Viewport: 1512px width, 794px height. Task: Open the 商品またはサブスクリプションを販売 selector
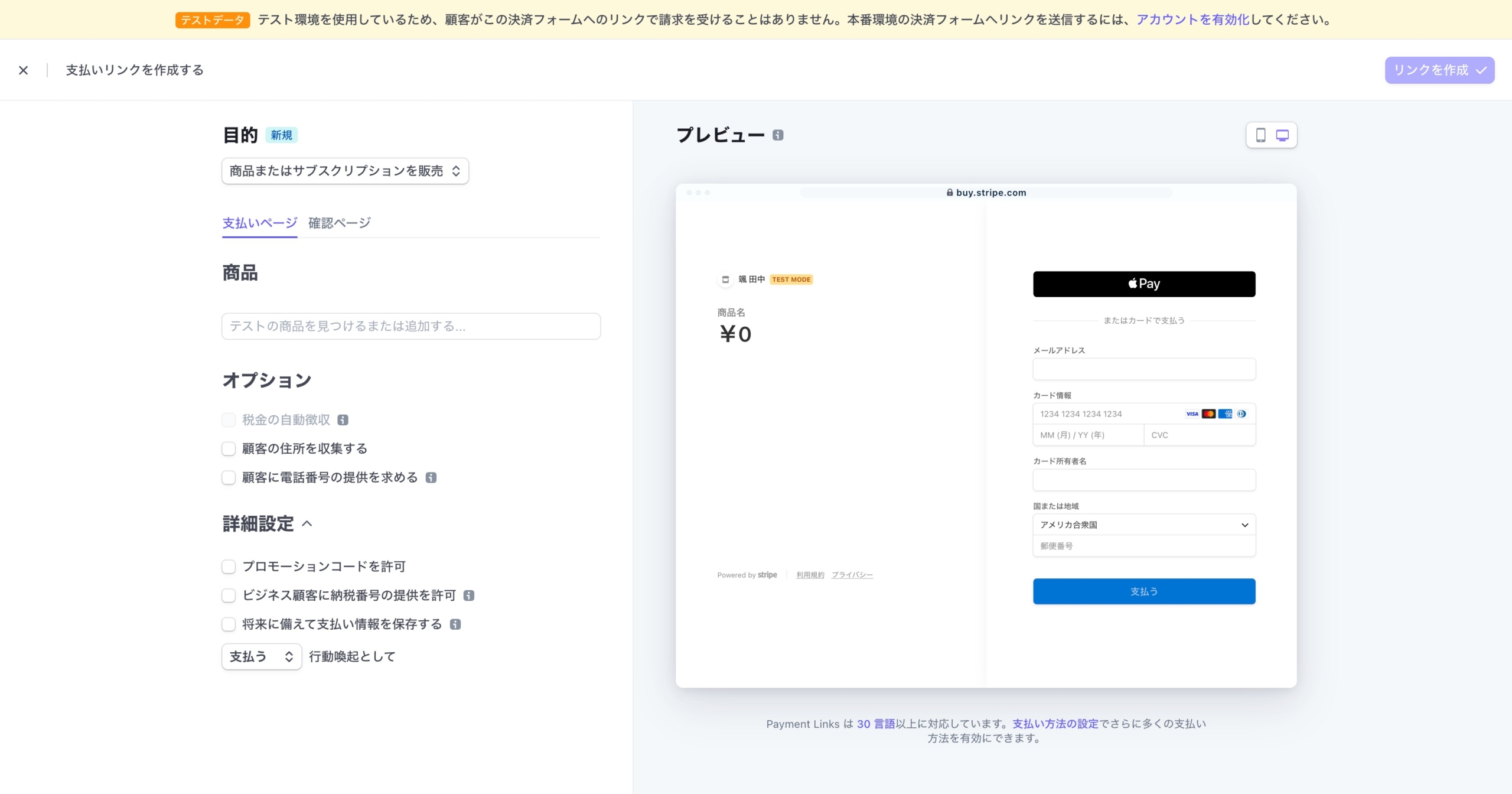[x=344, y=171]
